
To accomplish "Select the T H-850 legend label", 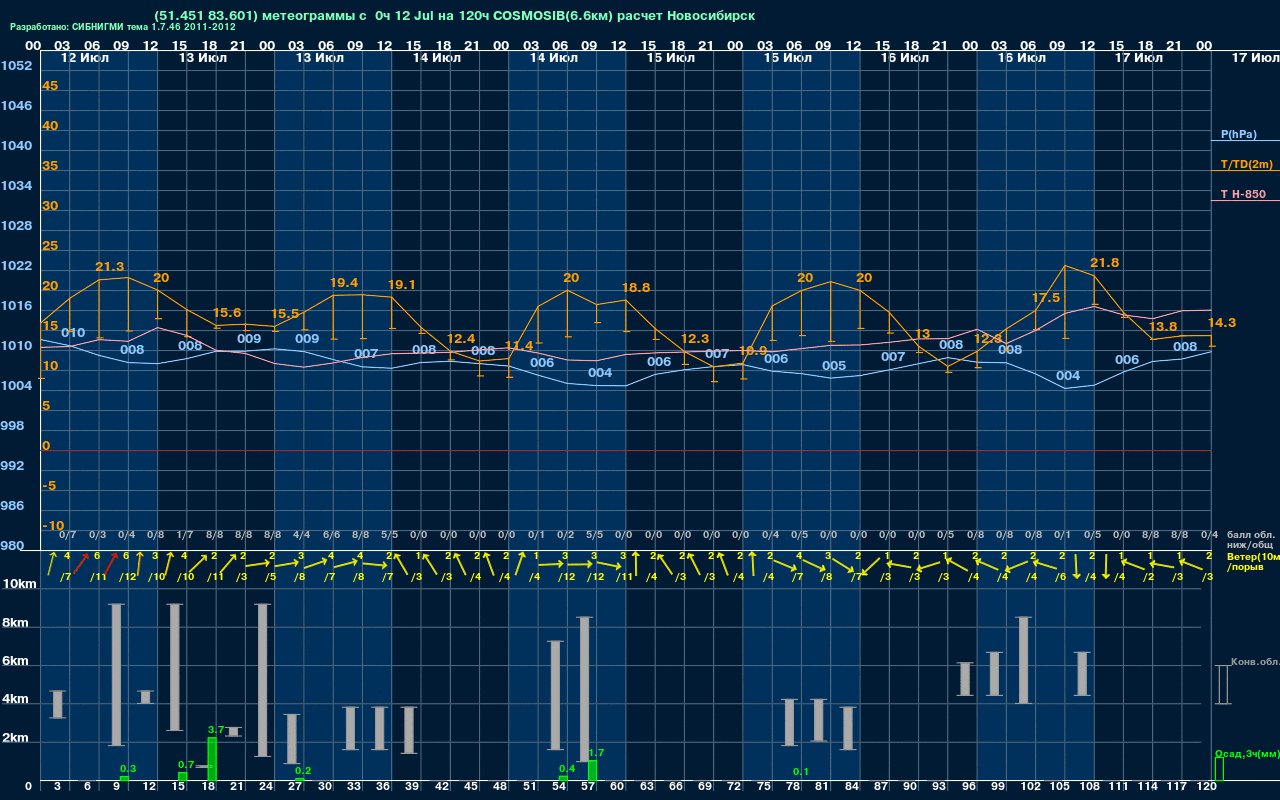I will click(1241, 194).
